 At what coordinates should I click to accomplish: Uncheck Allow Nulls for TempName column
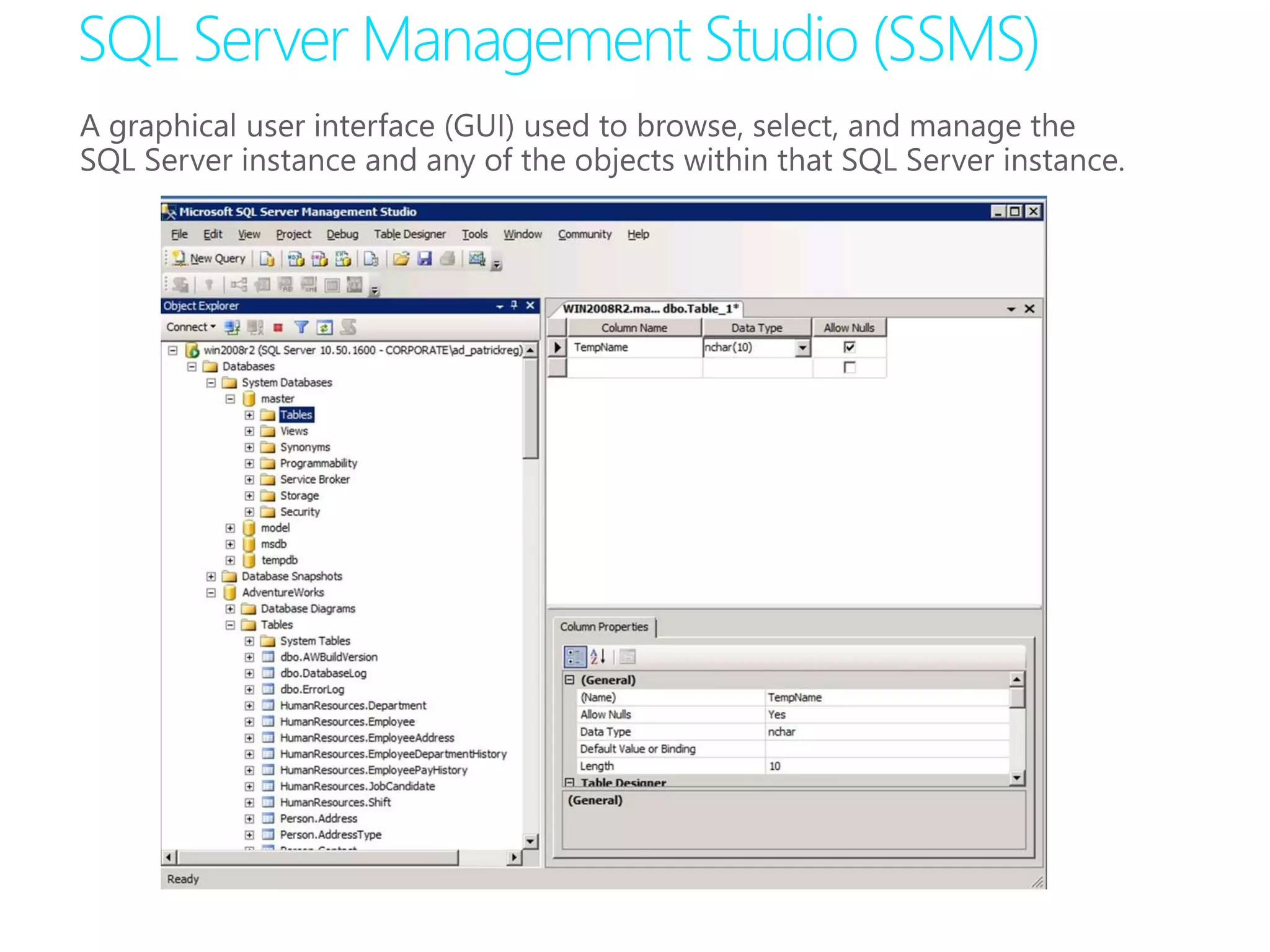pyautogui.click(x=849, y=347)
